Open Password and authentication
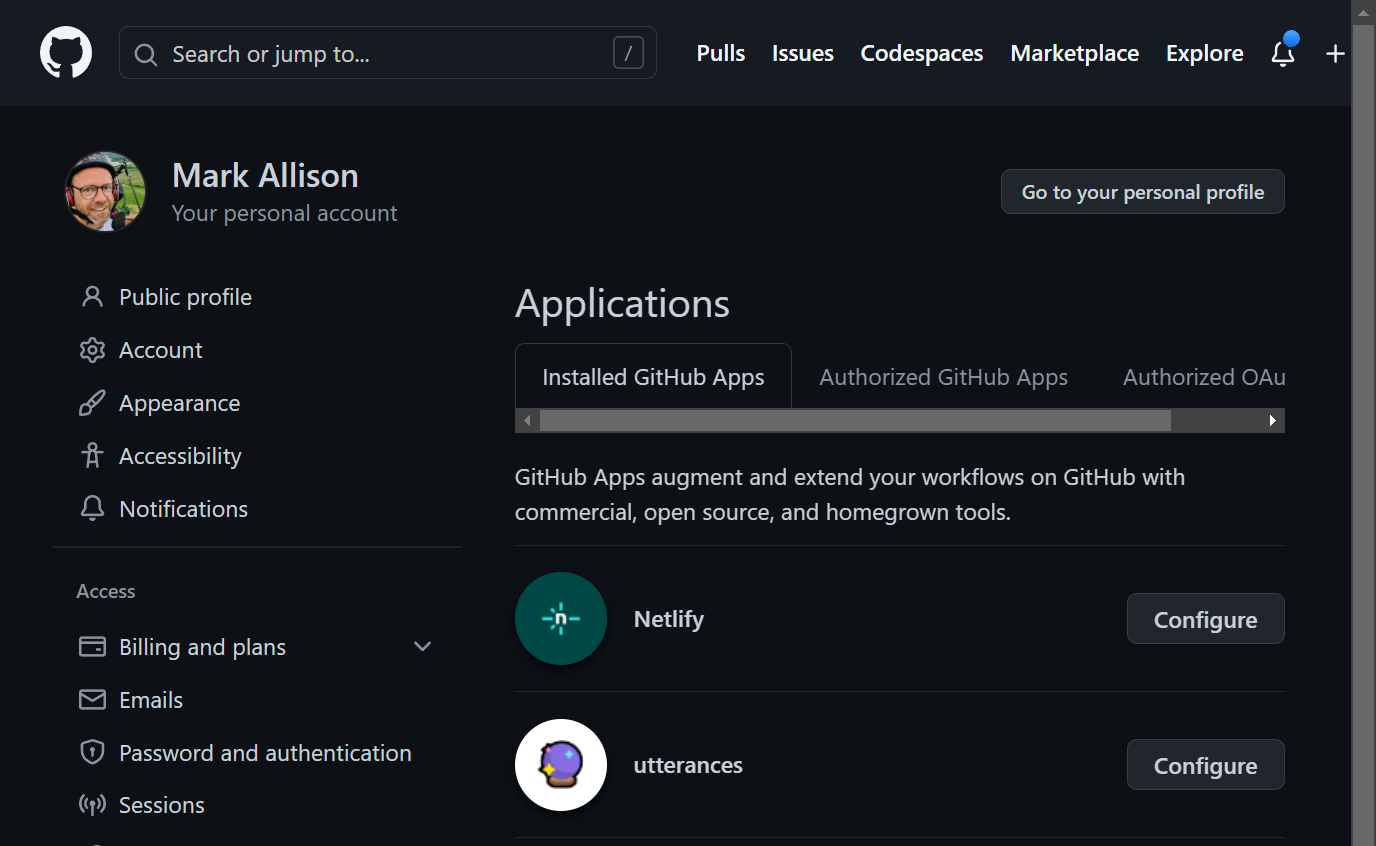Image resolution: width=1376 pixels, height=846 pixels. (265, 753)
